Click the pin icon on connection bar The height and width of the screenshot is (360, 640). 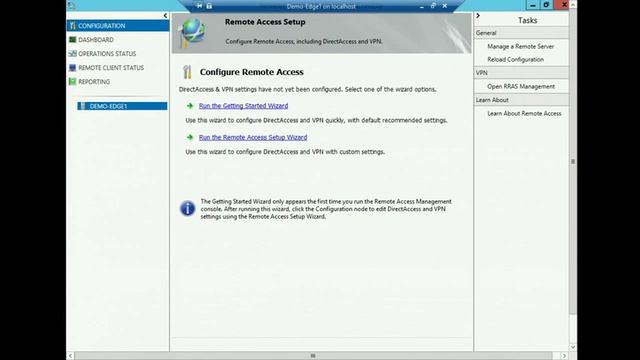pos(199,6)
